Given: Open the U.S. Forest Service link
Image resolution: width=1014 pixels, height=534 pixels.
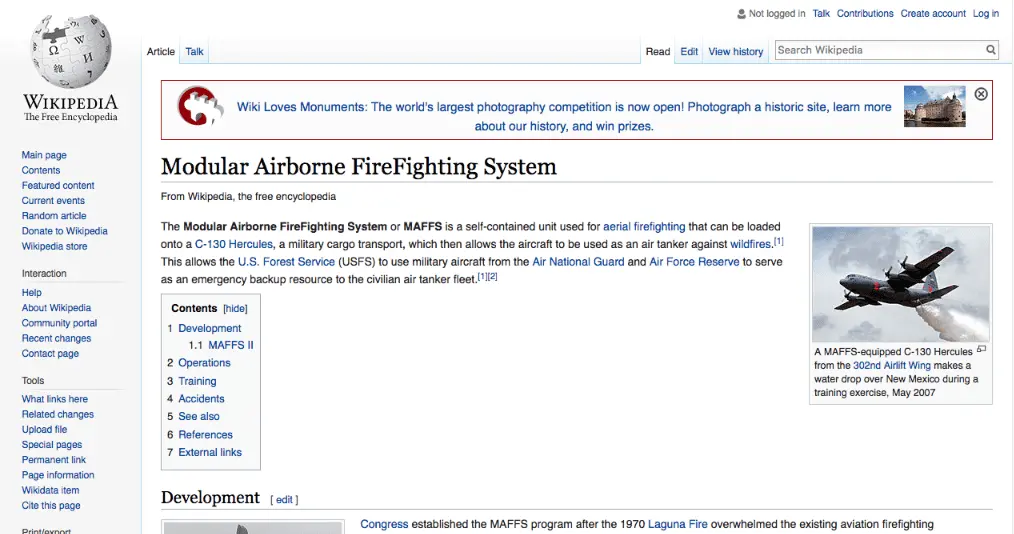Looking at the screenshot, I should pyautogui.click(x=286, y=262).
